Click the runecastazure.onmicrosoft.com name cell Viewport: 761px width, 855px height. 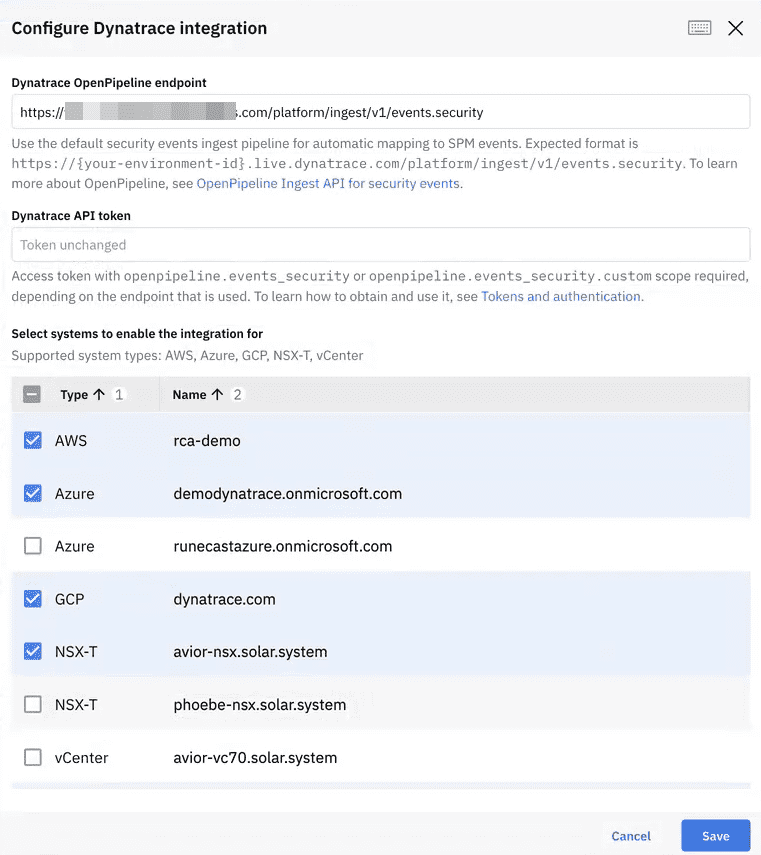[282, 546]
